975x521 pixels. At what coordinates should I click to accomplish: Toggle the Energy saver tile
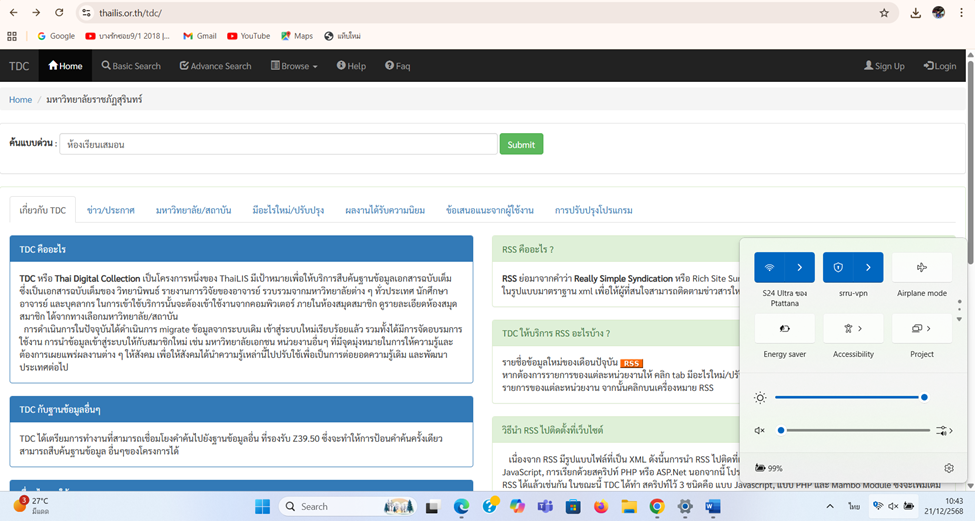pyautogui.click(x=784, y=328)
